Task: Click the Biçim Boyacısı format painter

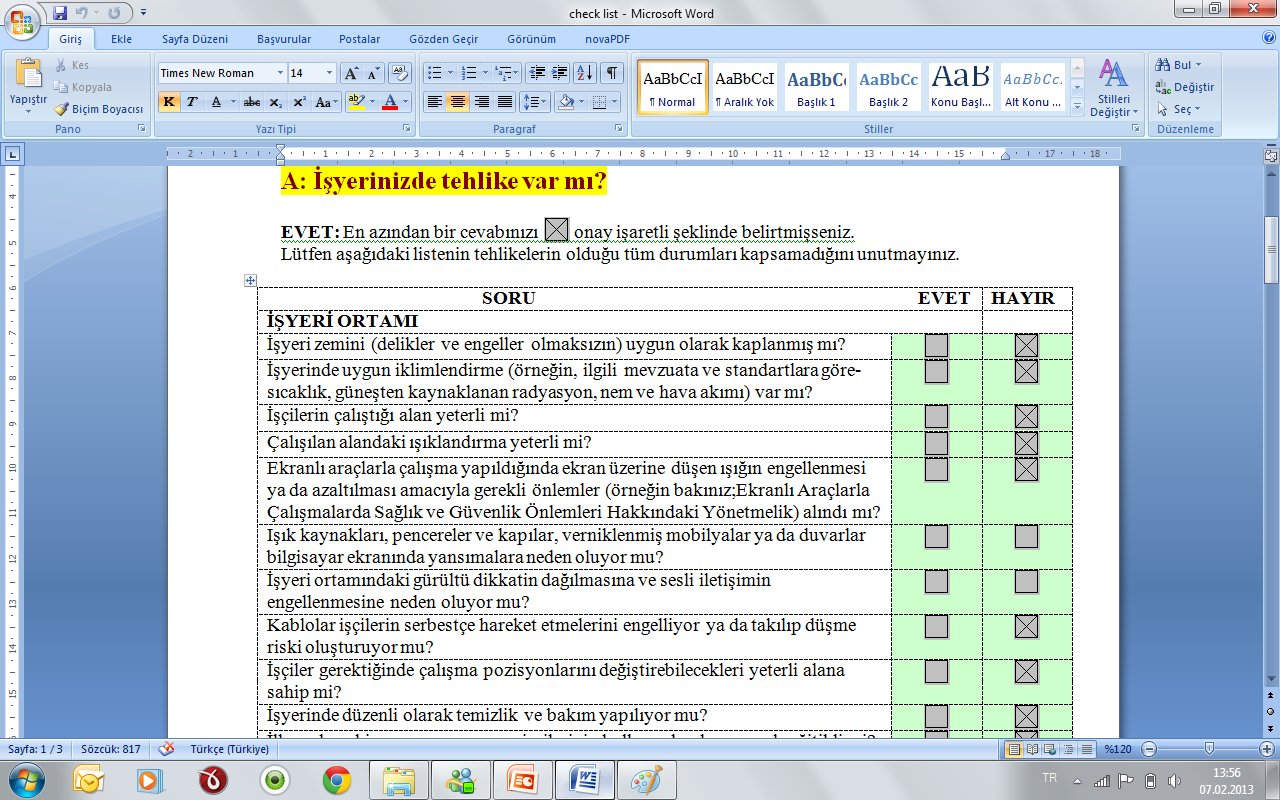Action: pyautogui.click(x=99, y=109)
